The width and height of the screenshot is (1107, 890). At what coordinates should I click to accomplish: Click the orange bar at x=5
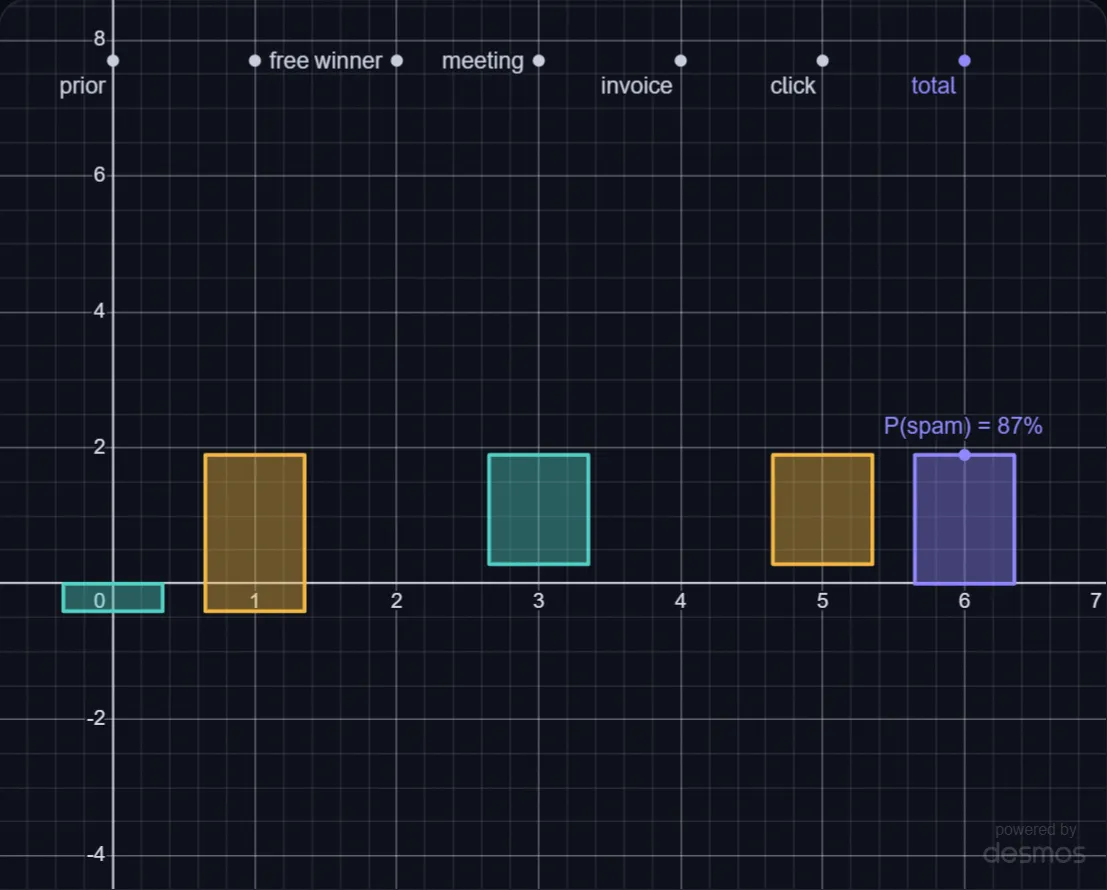(822, 510)
